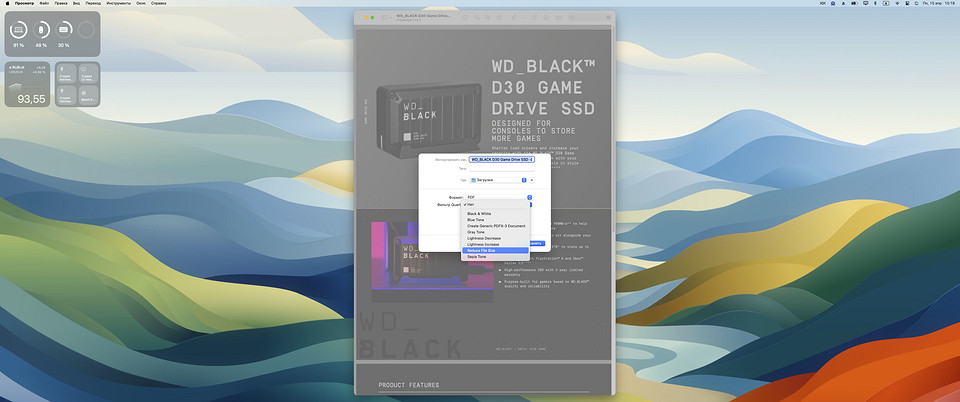This screenshot has width=960, height=402.
Task: Select the checked 'Нет' filter option
Action: tap(495, 204)
